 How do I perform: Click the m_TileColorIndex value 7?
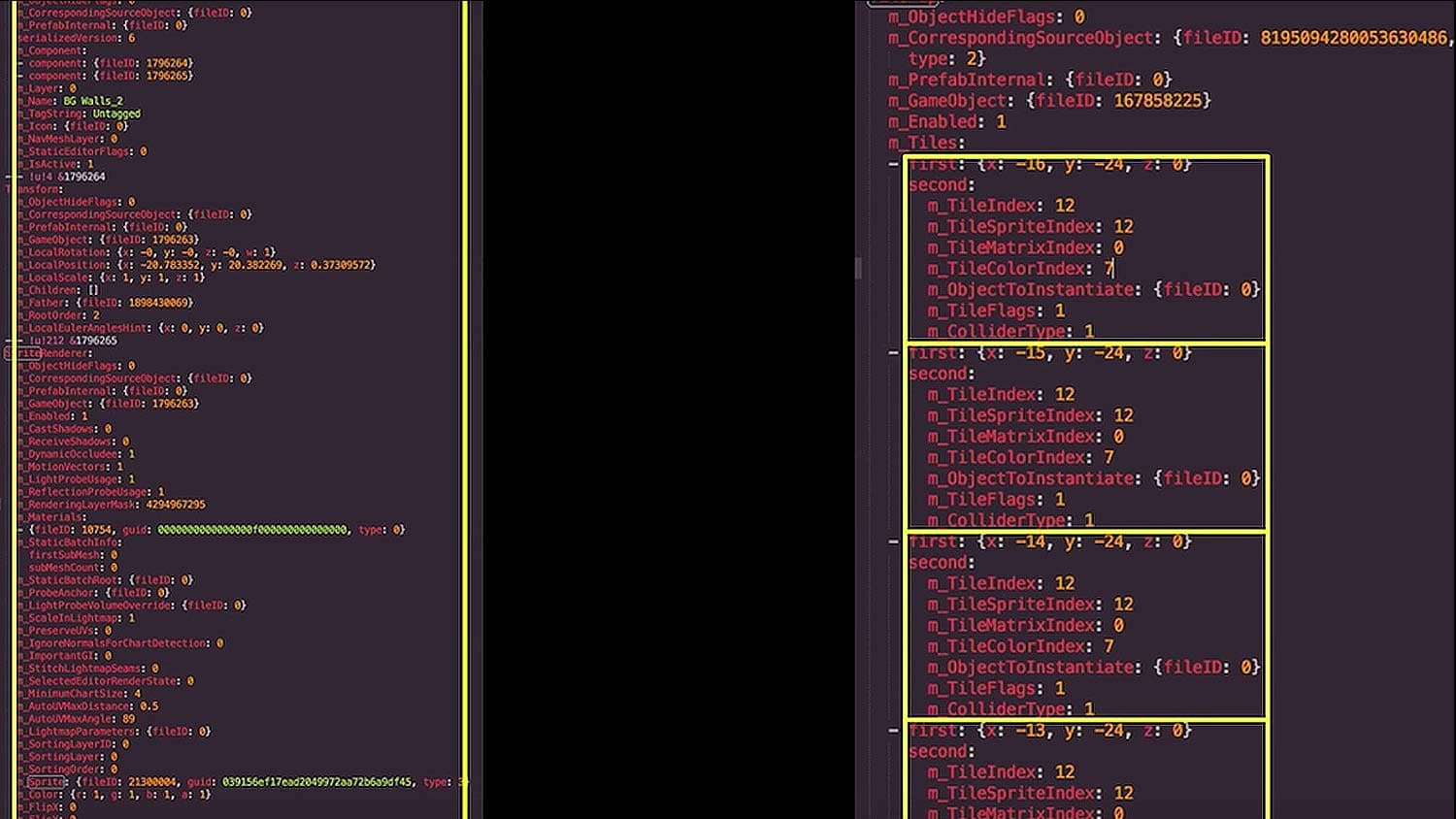pos(1109,268)
